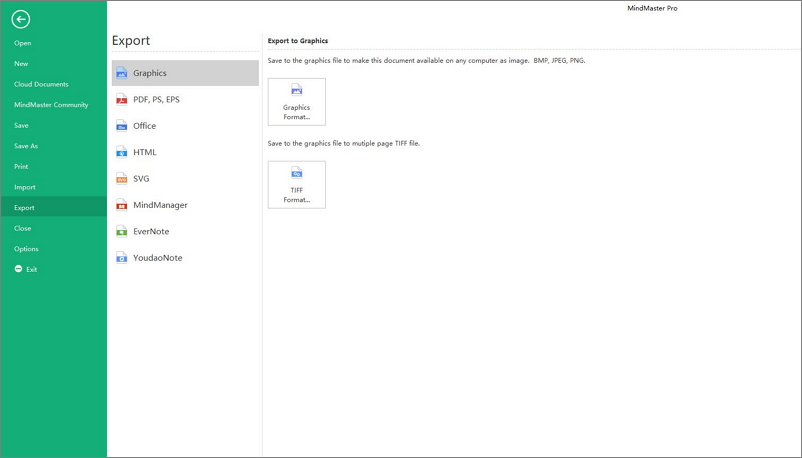Click the Office export icon
The height and width of the screenshot is (458, 802).
(122, 126)
